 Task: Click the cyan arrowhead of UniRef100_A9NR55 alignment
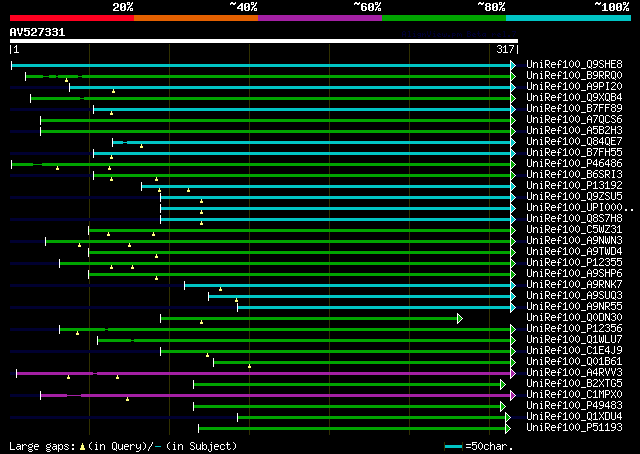click(513, 307)
